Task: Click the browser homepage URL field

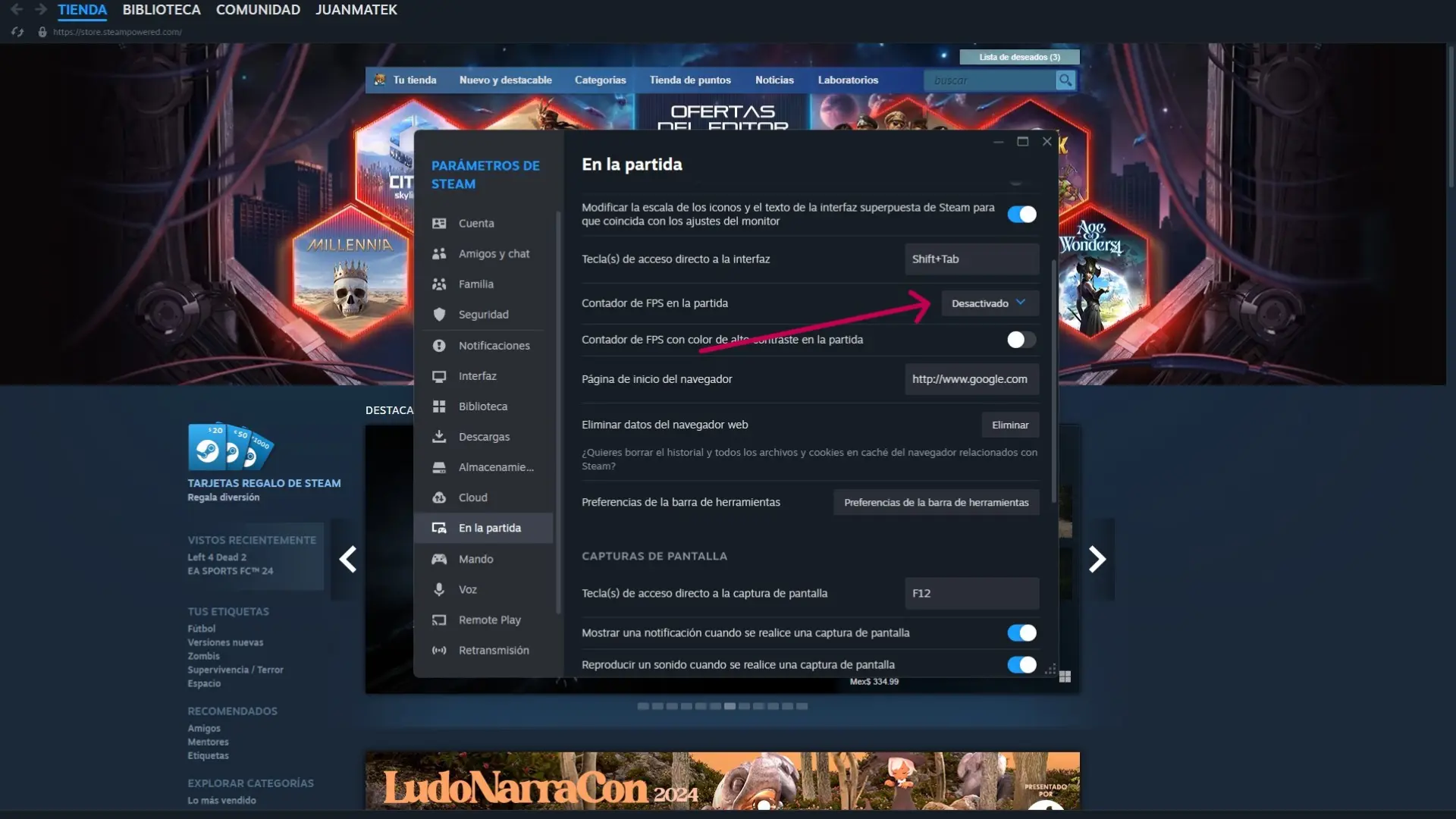Action: coord(971,379)
